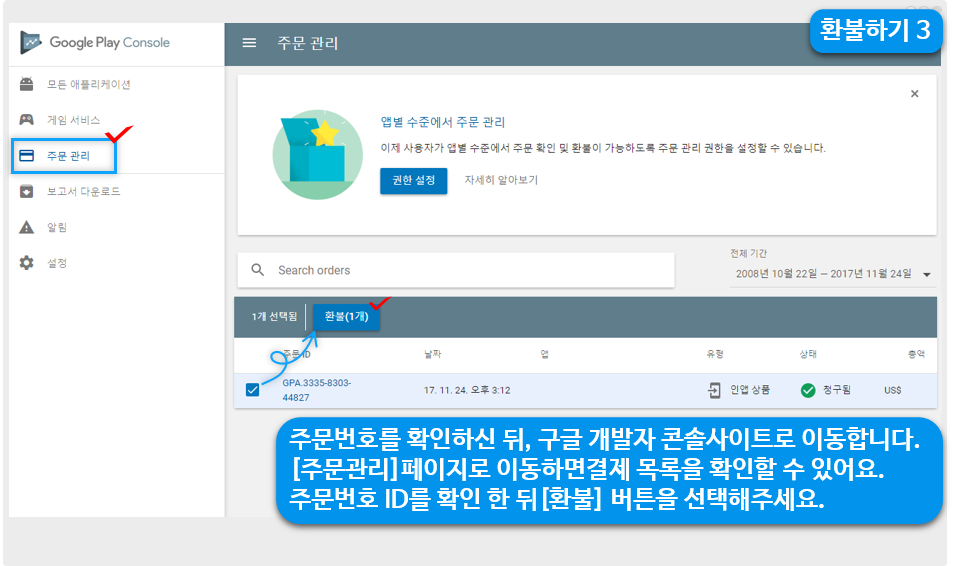Open the hamburger navigation menu
The height and width of the screenshot is (566, 955).
pyautogui.click(x=250, y=43)
